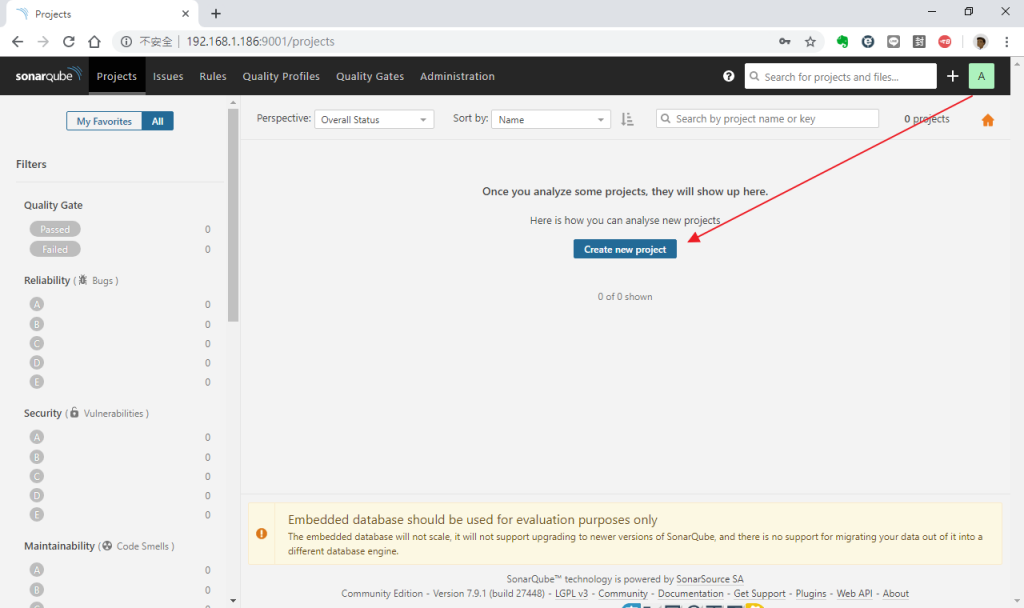
Task: Click the site info icon in address bar
Action: [126, 42]
